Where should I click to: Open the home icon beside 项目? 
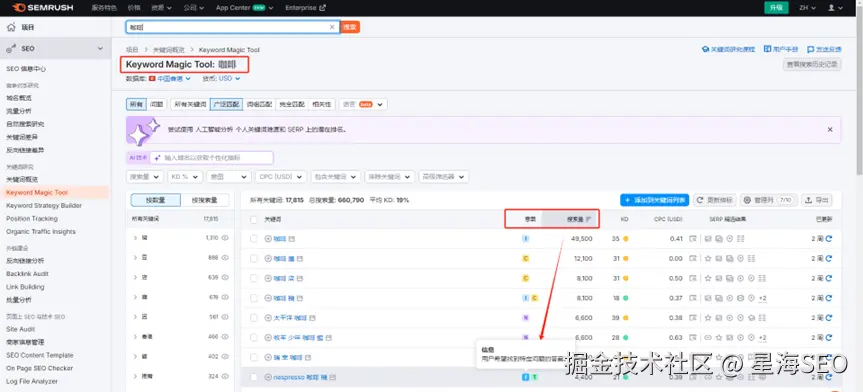(x=11, y=27)
